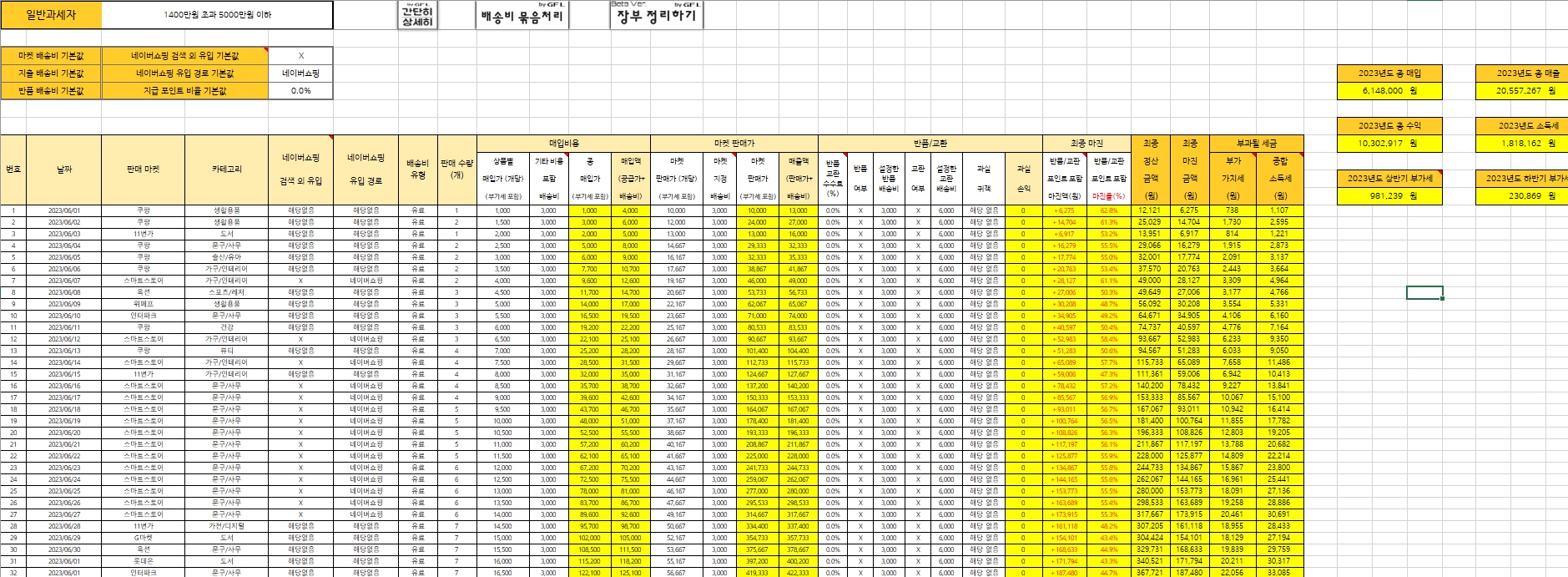
Task: Select 가전/디지털 category in row 28
Action: click(226, 526)
